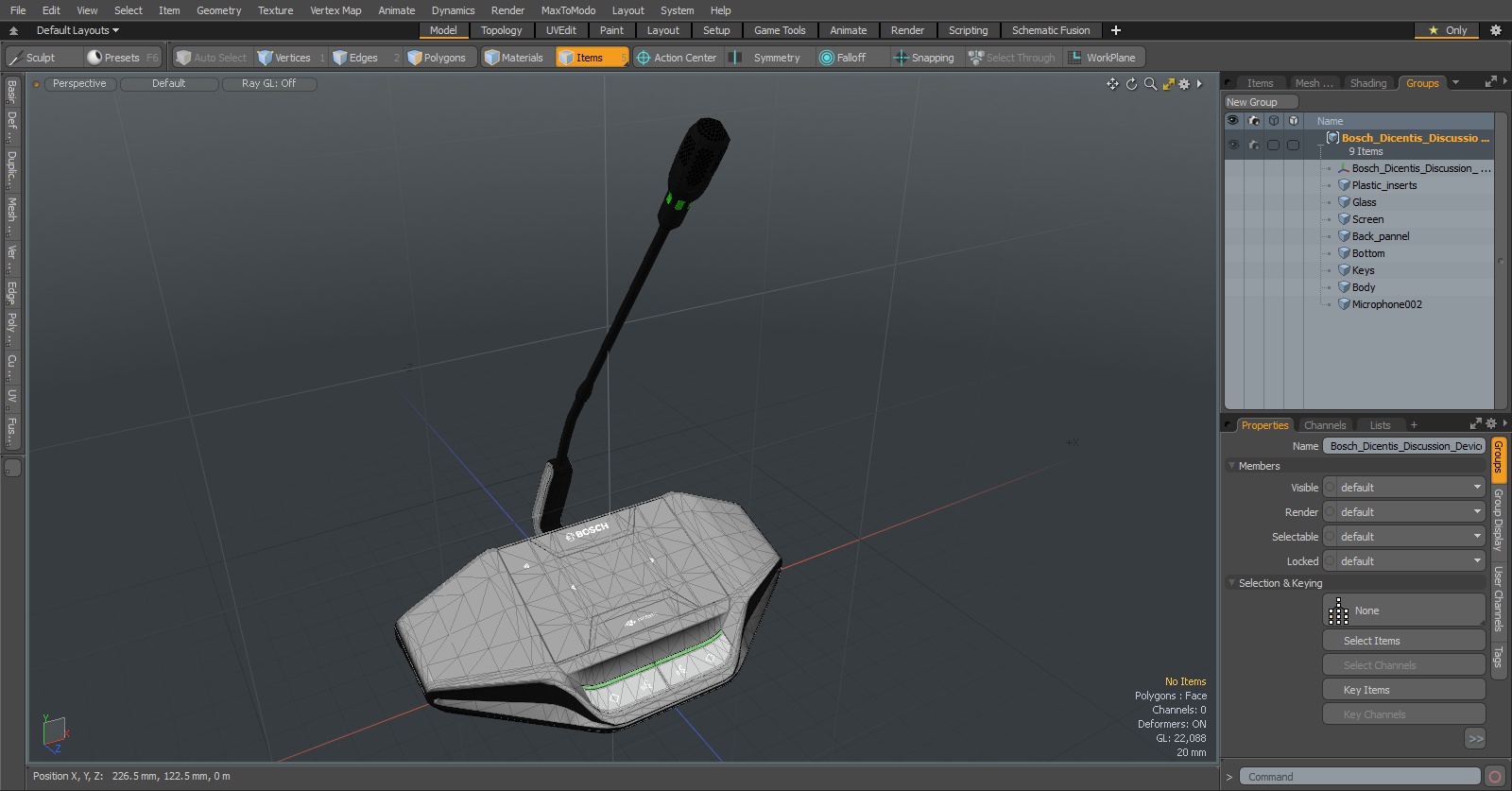Click viewport rotate icon
The image size is (1512, 791).
pyautogui.click(x=1131, y=84)
